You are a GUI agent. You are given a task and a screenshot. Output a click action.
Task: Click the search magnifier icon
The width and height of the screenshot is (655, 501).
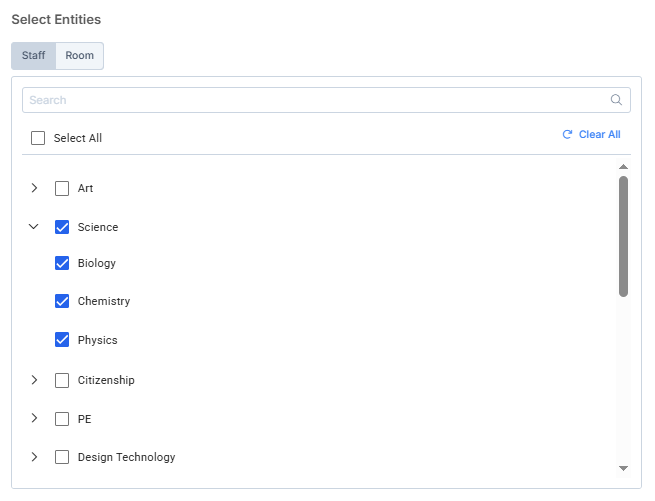(616, 100)
